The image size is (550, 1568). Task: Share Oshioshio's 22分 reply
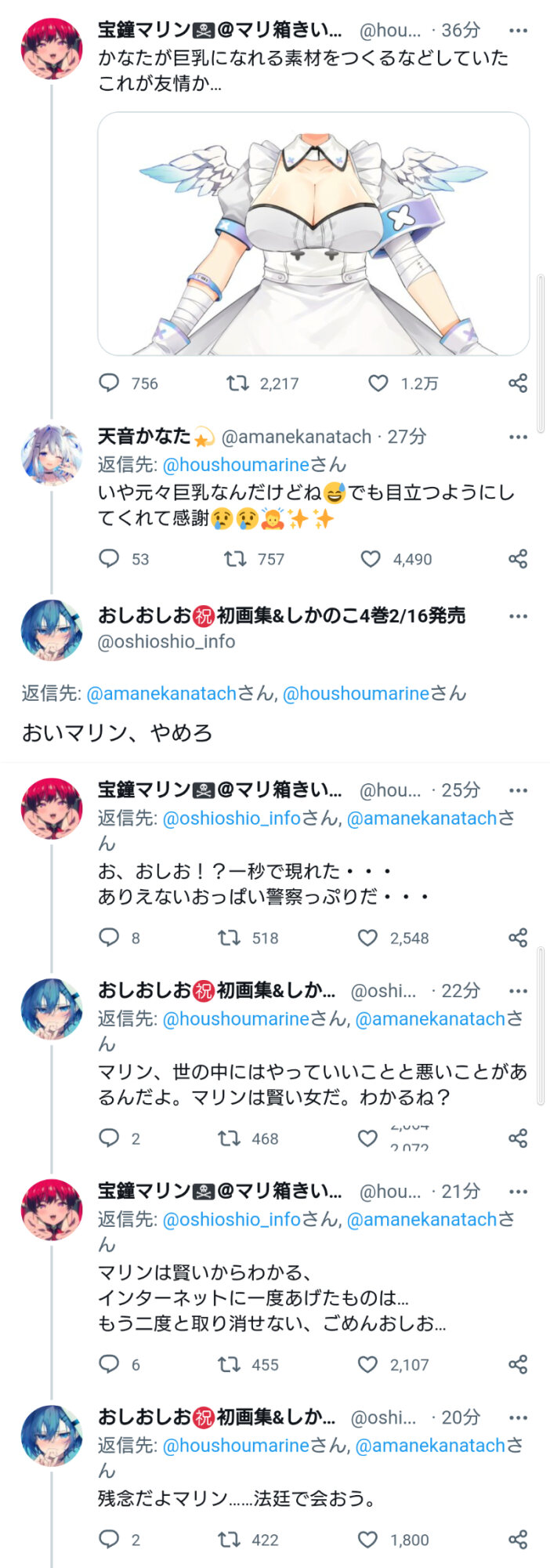518,1138
